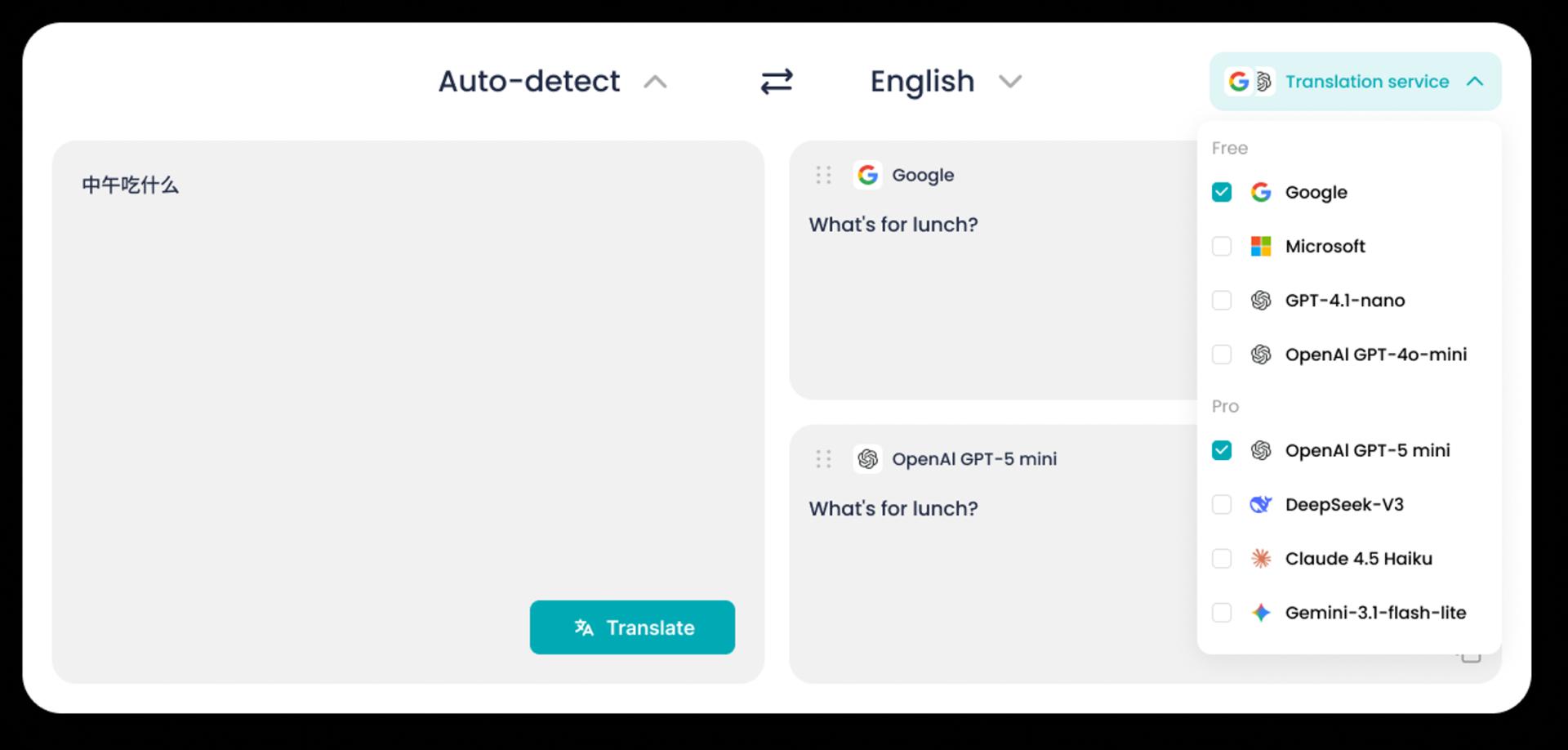
Task: Click the Gemini sparkle icon in Pro list
Action: click(1261, 613)
